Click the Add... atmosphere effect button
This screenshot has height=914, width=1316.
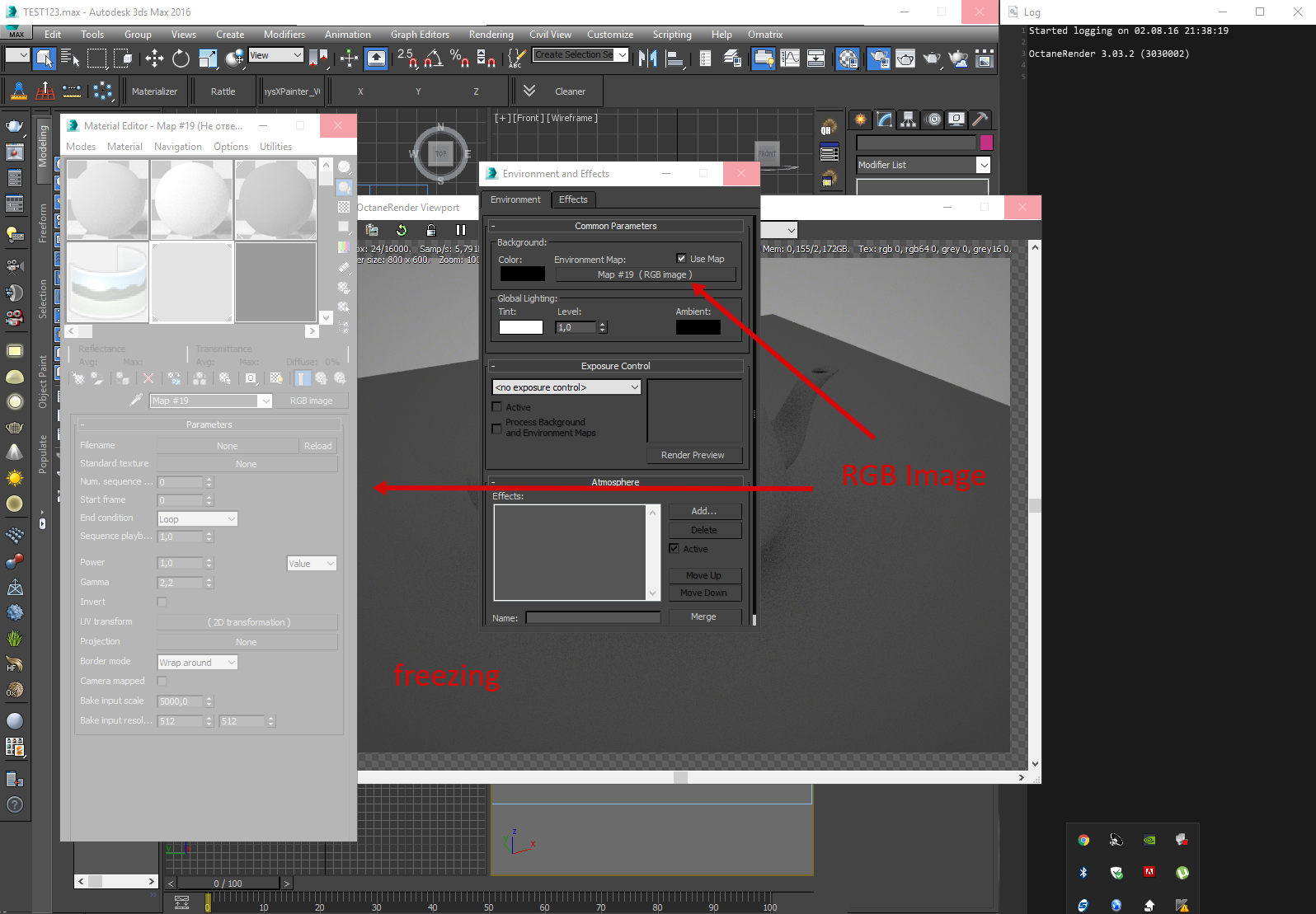pos(703,511)
